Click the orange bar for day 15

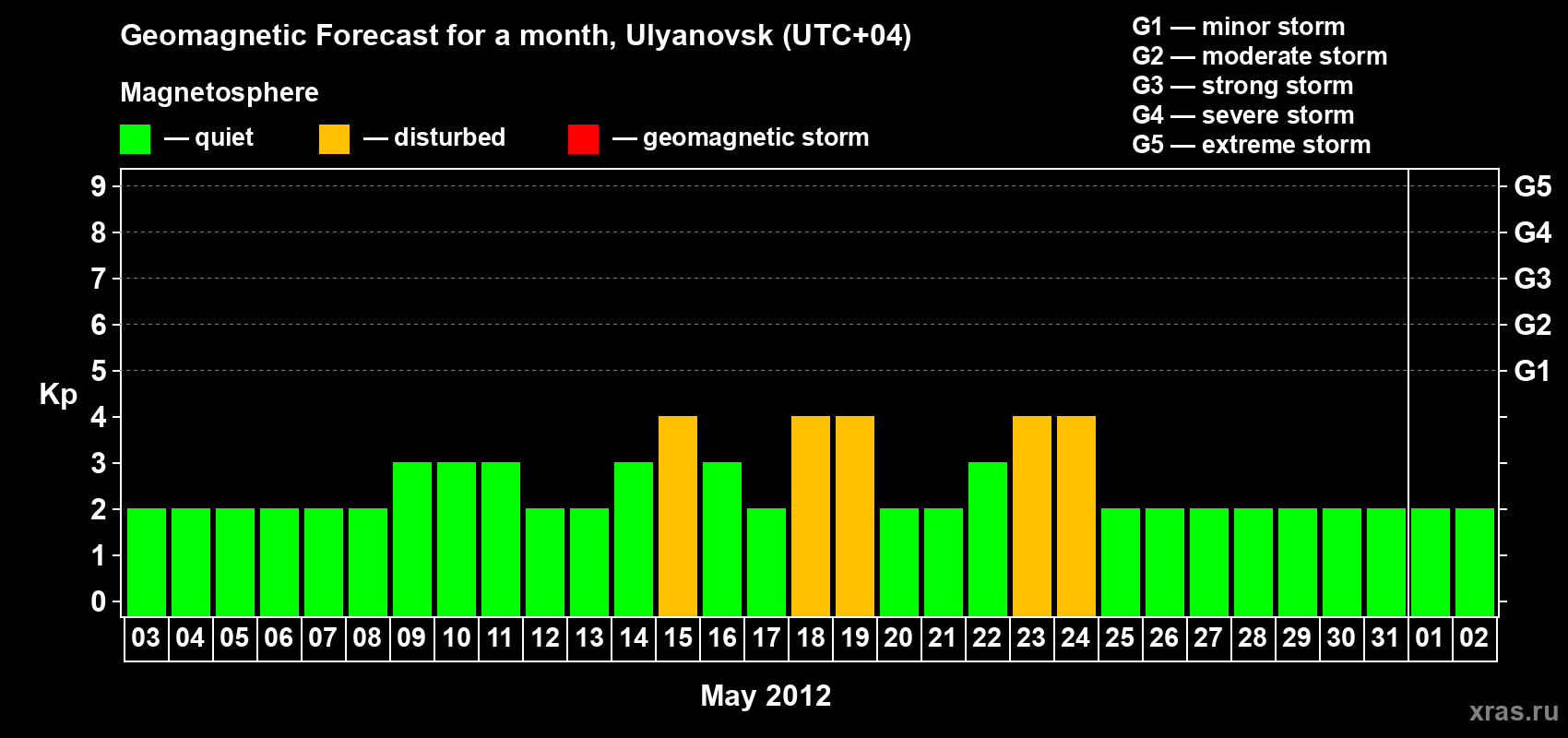[678, 516]
